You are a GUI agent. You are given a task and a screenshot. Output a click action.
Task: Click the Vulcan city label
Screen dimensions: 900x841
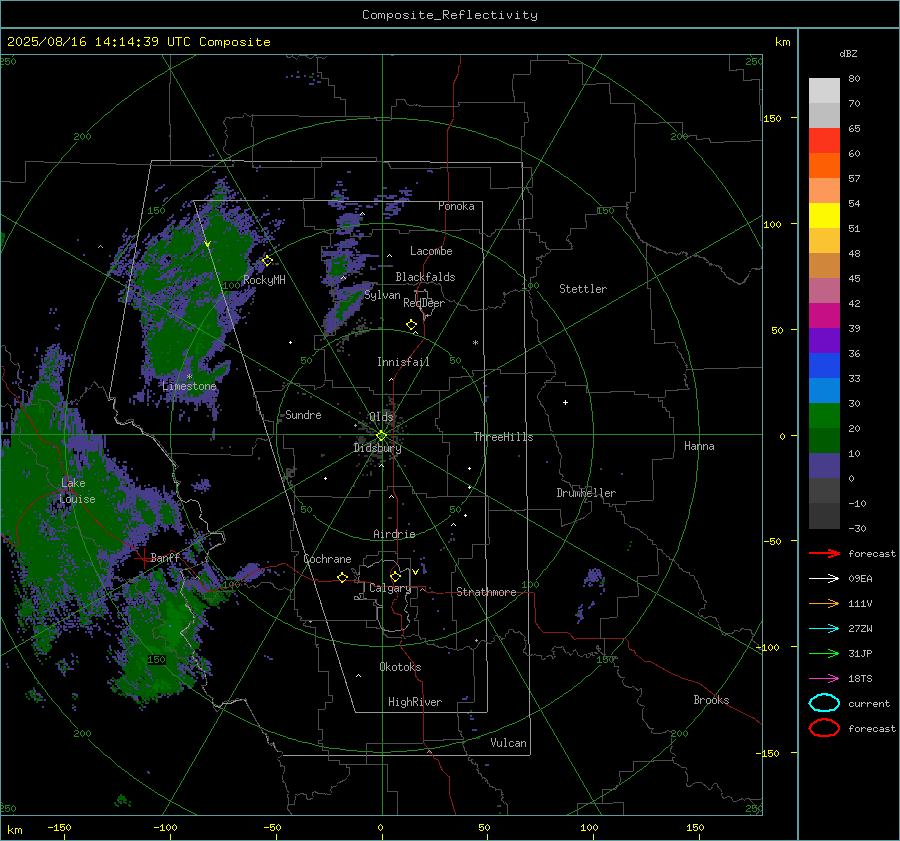pos(508,743)
